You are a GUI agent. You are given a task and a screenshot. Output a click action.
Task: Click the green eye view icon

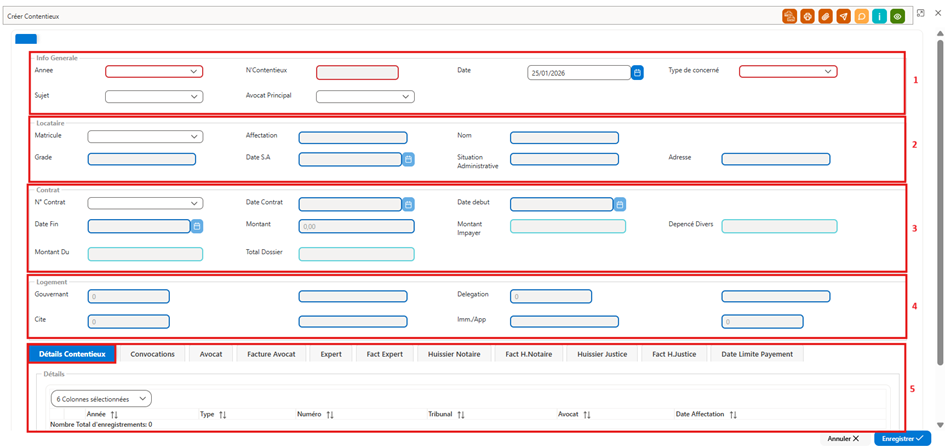click(x=897, y=16)
